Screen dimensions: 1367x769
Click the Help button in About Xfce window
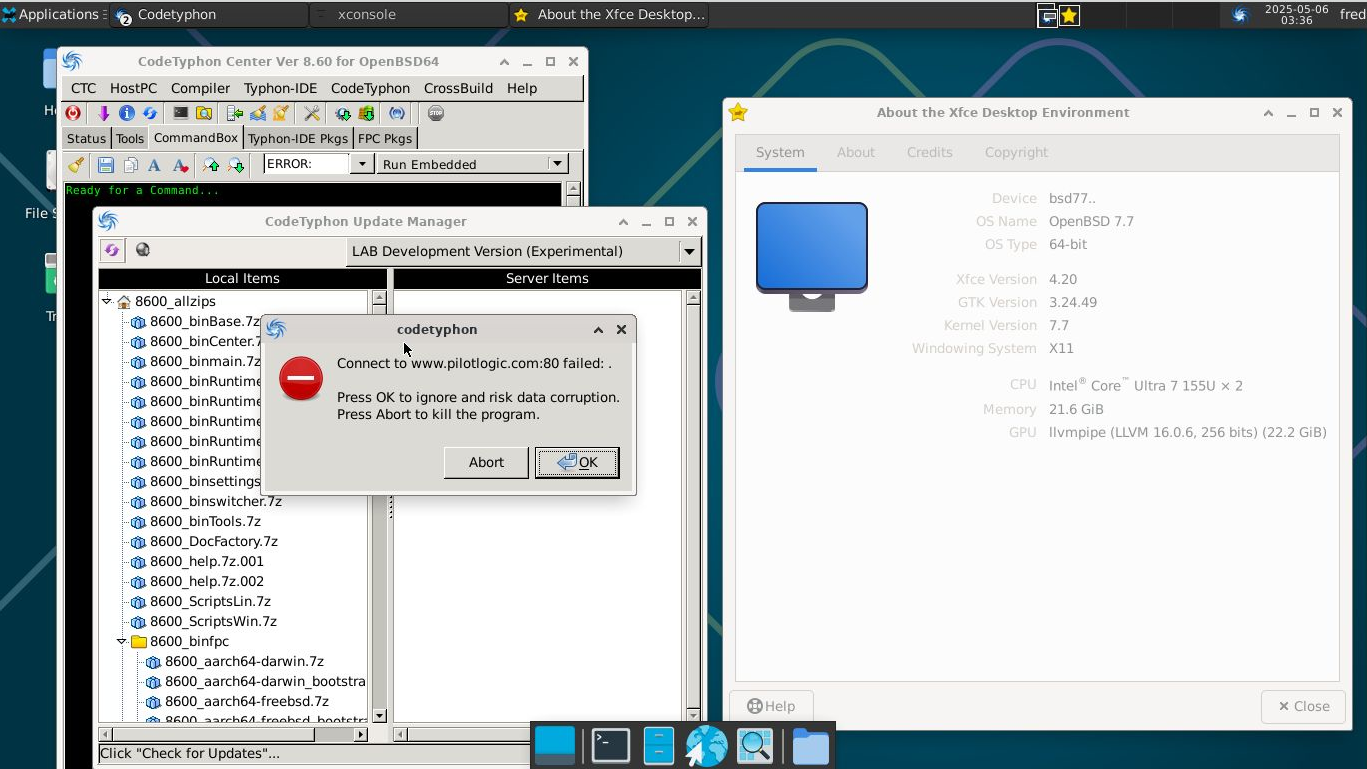(771, 706)
